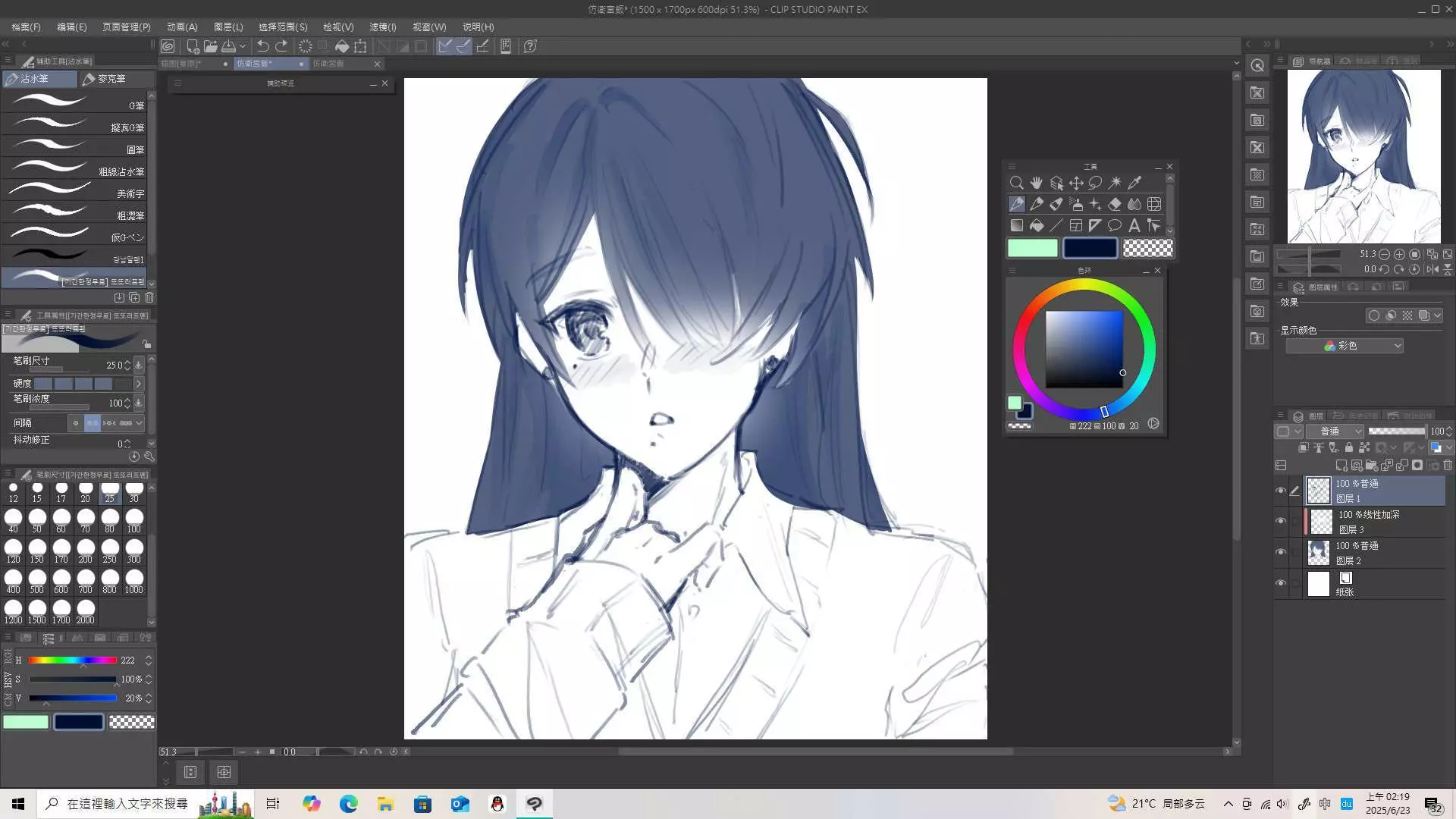Expand the 彩色 display color dropdown
Screen dimensions: 1456x819
coord(1345,346)
